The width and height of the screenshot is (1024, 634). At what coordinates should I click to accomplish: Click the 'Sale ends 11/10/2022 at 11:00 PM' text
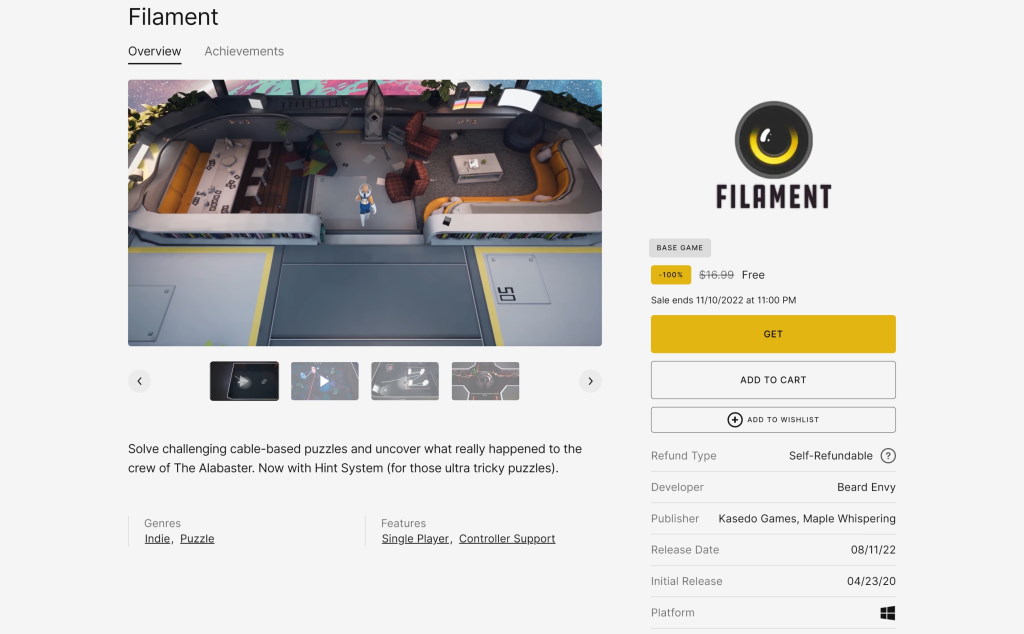coord(724,300)
